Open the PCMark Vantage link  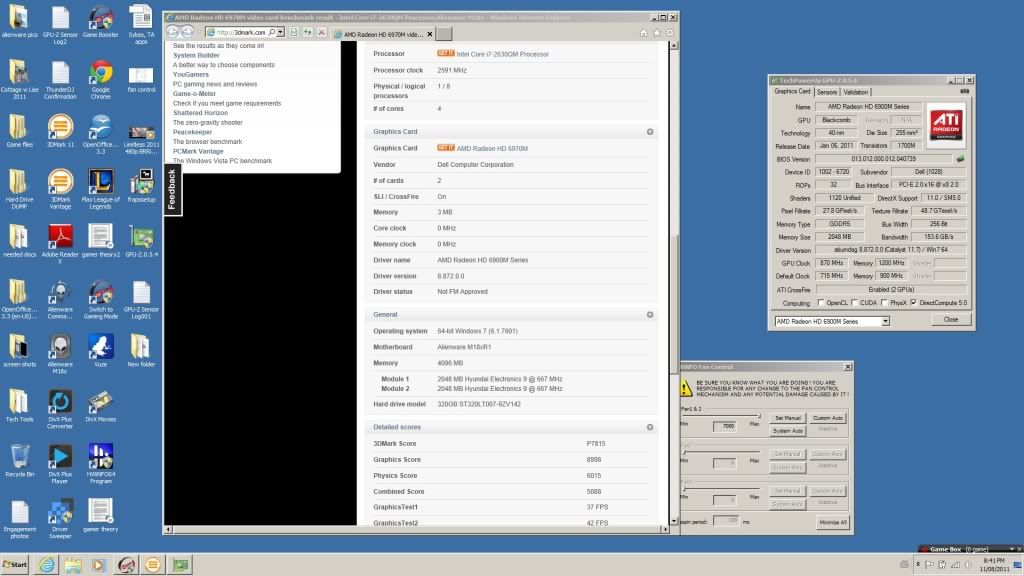198,152
